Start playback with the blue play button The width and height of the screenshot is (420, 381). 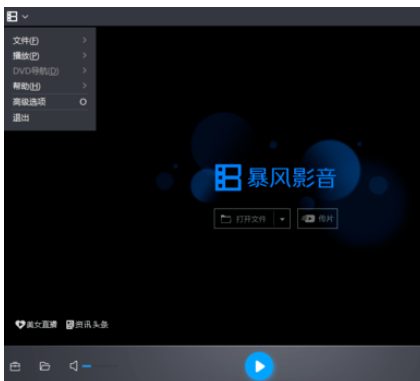point(259,366)
